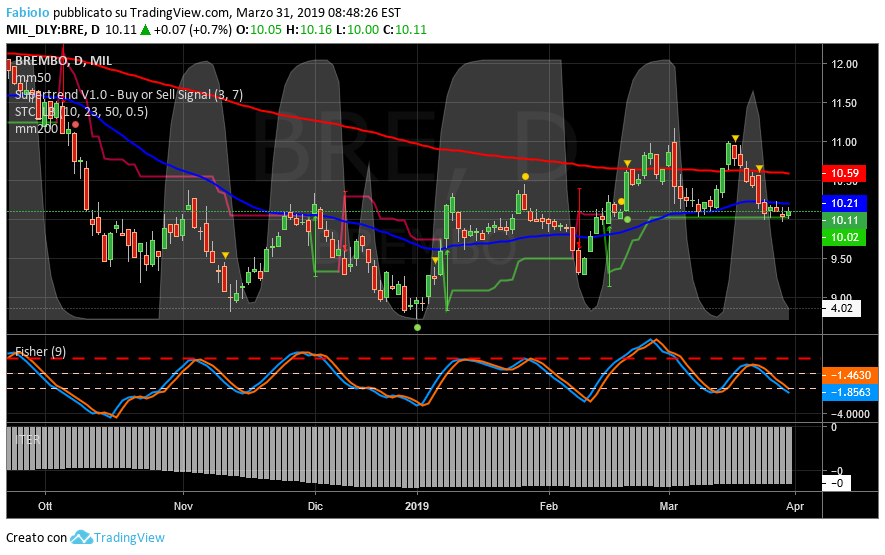Click the Feb label on time axis

coord(549,506)
